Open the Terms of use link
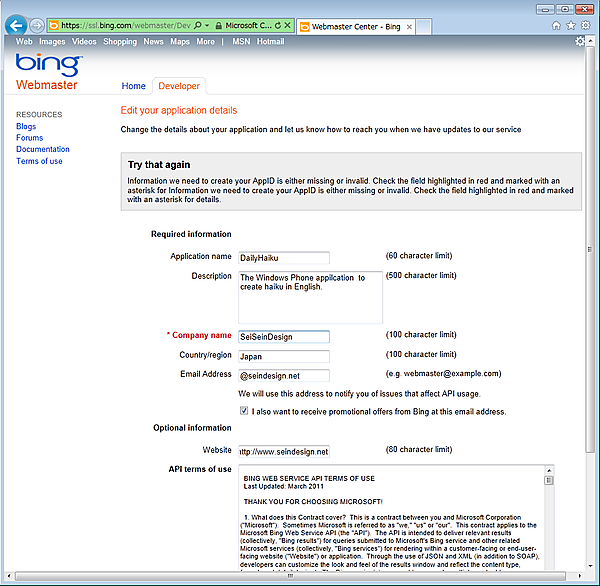The image size is (600, 586). (x=39, y=161)
